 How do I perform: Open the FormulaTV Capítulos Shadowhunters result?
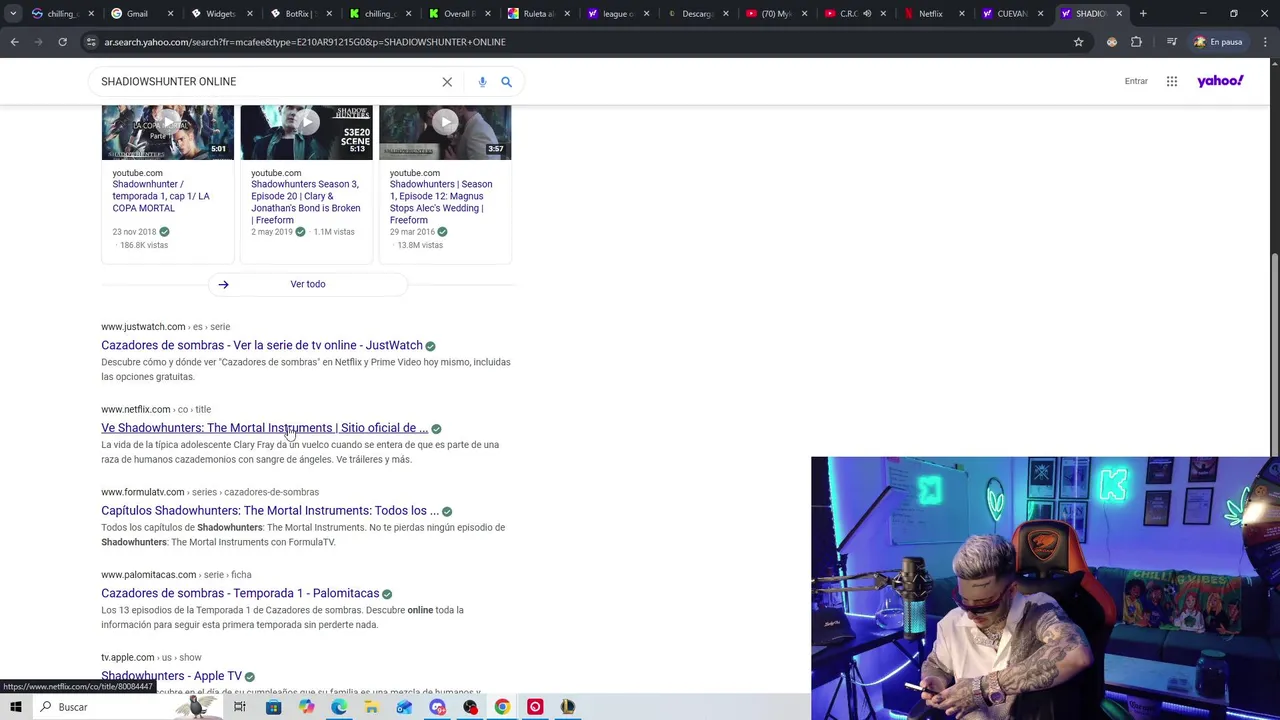click(270, 511)
